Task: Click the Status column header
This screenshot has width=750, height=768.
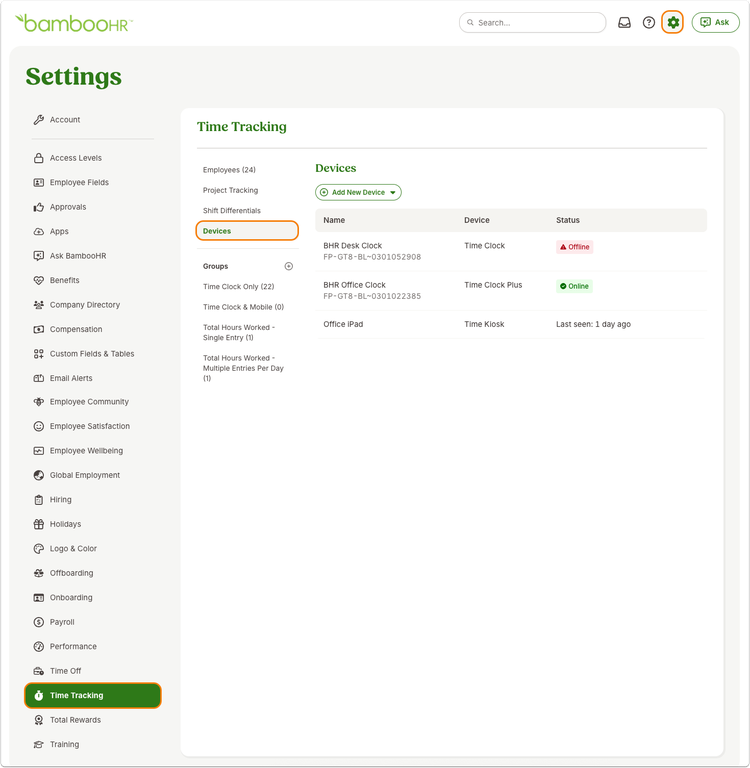Action: (x=568, y=220)
